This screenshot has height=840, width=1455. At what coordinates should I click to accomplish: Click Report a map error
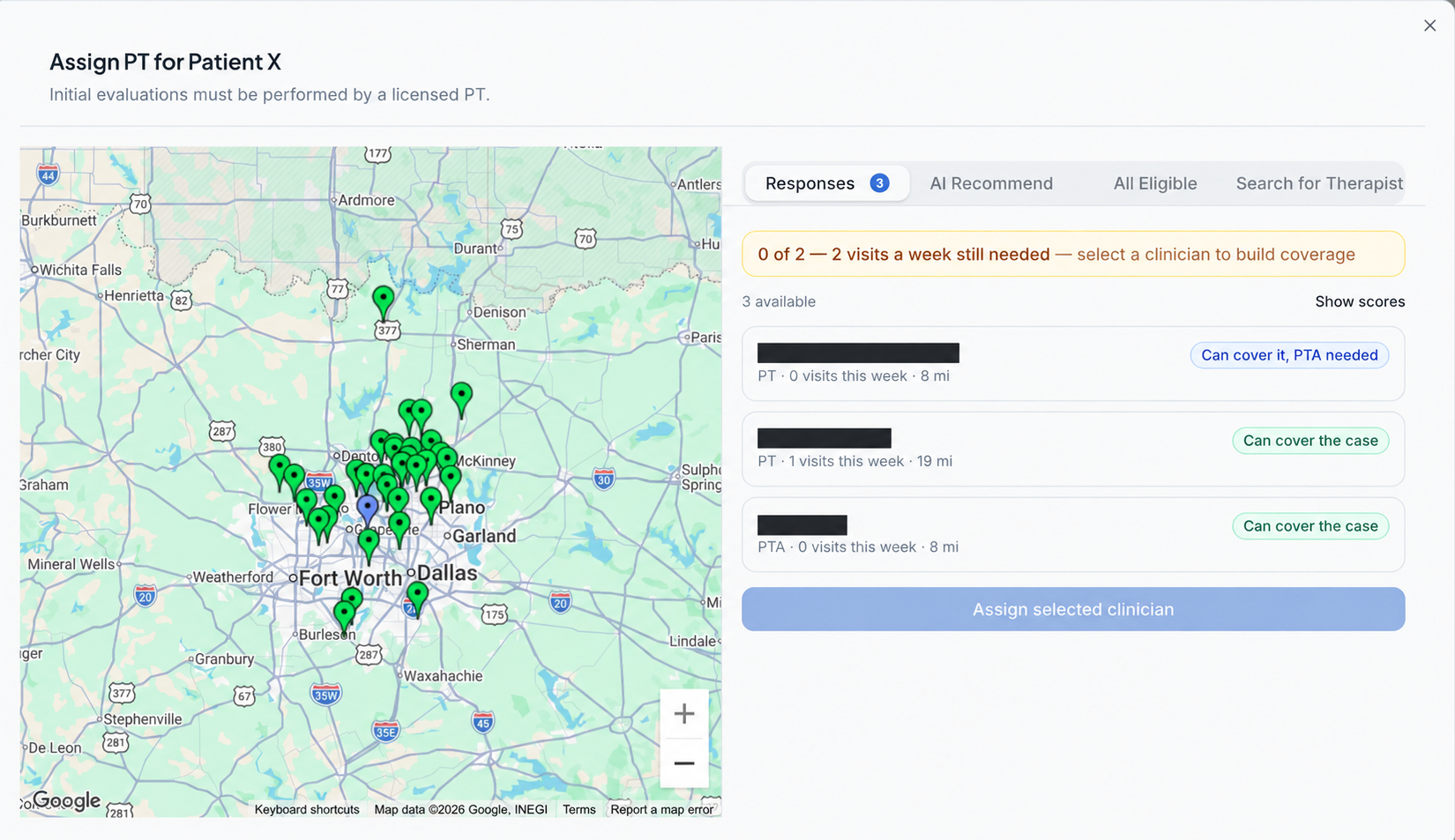pos(662,809)
